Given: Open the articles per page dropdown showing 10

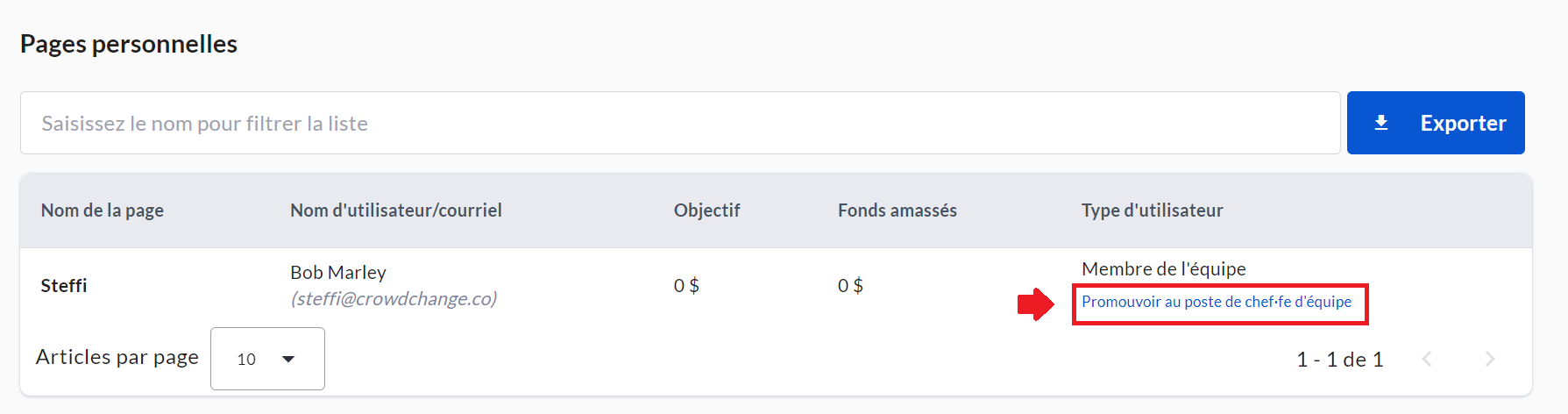Looking at the screenshot, I should click(267, 359).
